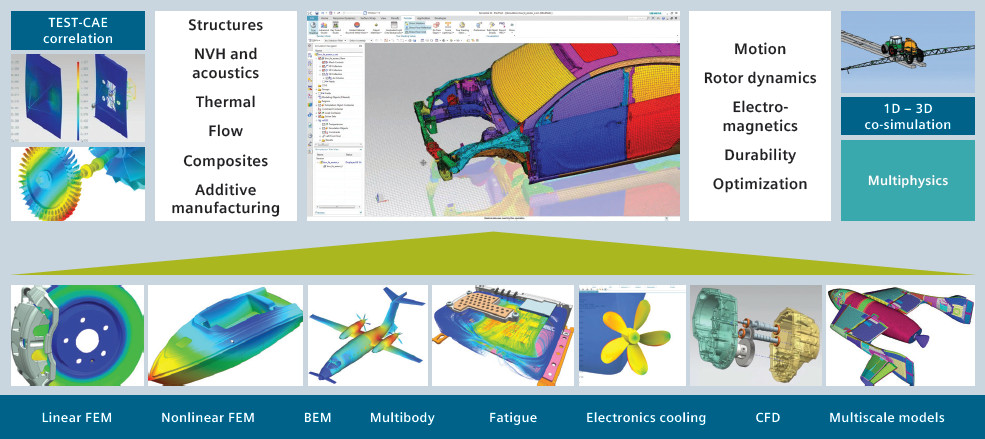This screenshot has width=985, height=439.
Task: Select the brake disc simulation thumbnail
Action: point(76,335)
